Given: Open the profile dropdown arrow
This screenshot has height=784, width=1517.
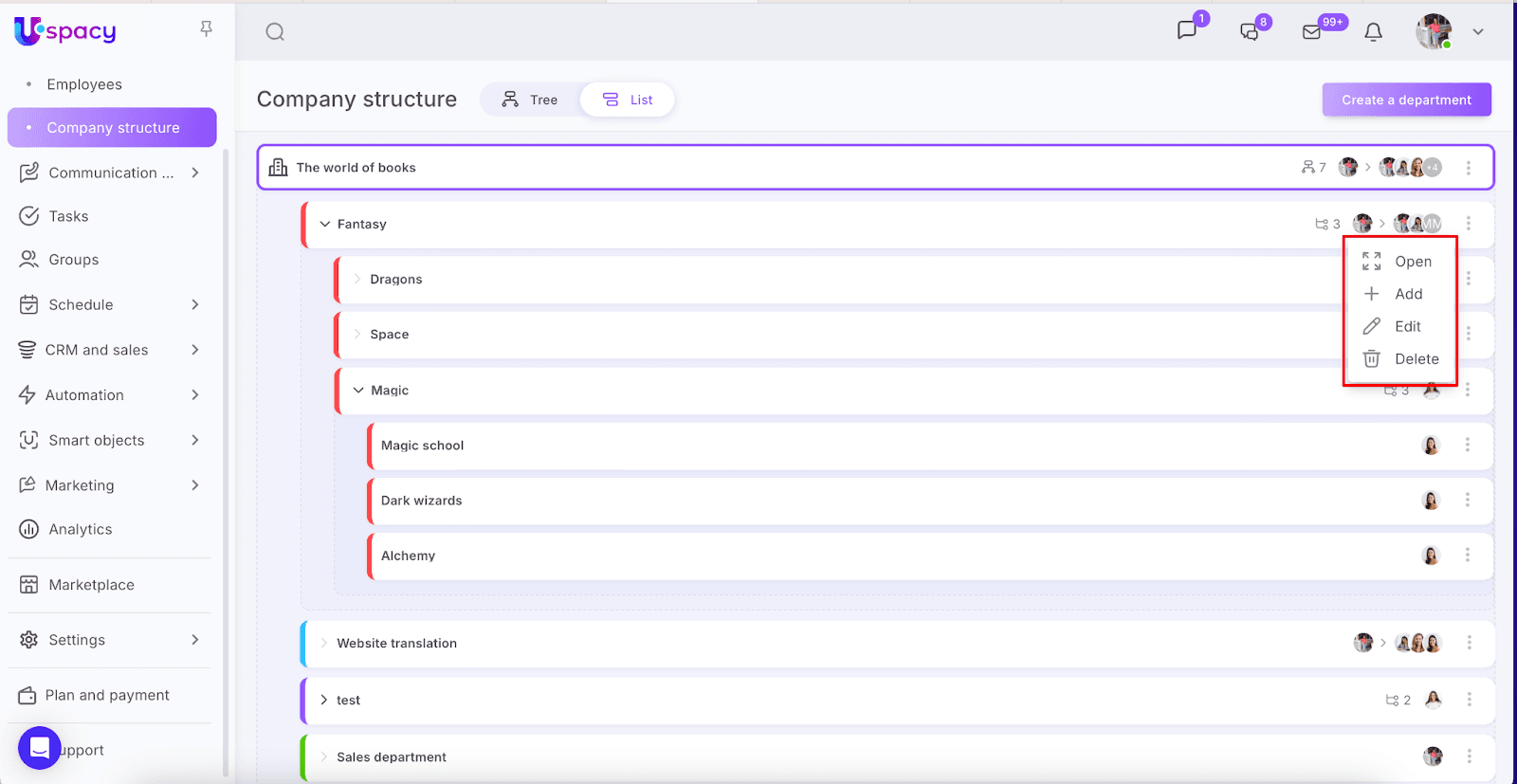Looking at the screenshot, I should point(1477,32).
